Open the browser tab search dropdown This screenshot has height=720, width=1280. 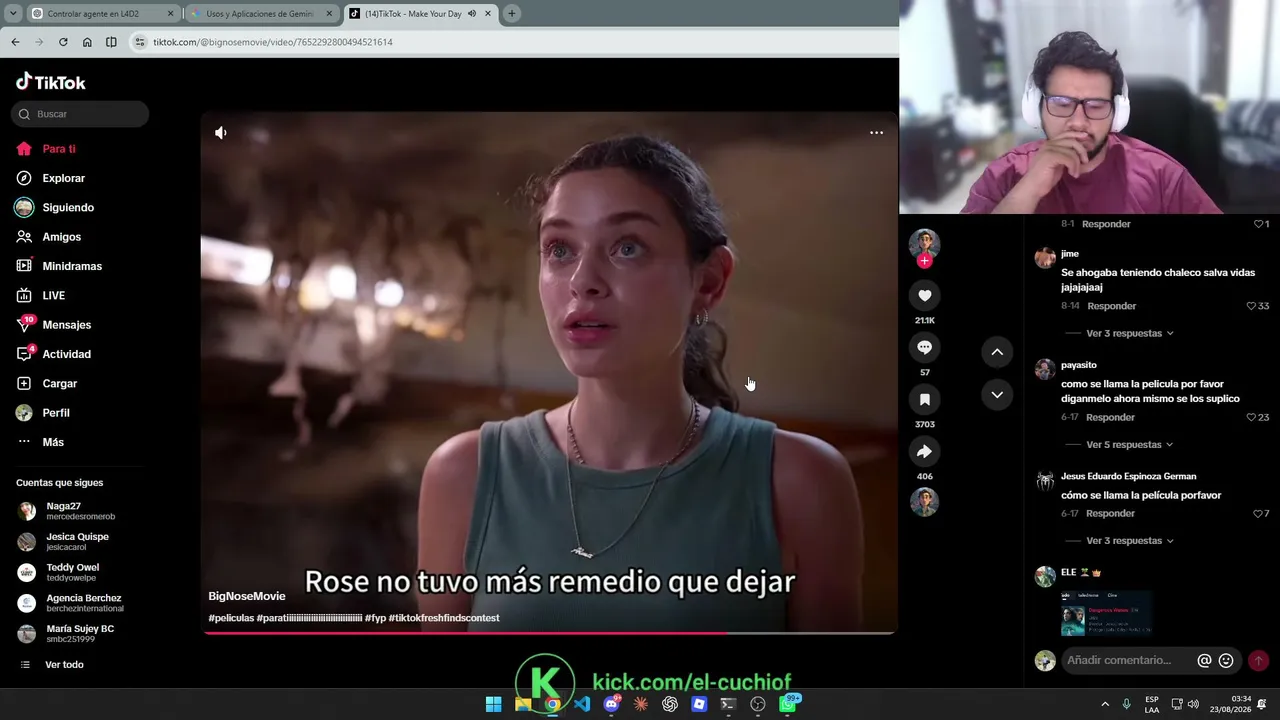(12, 13)
